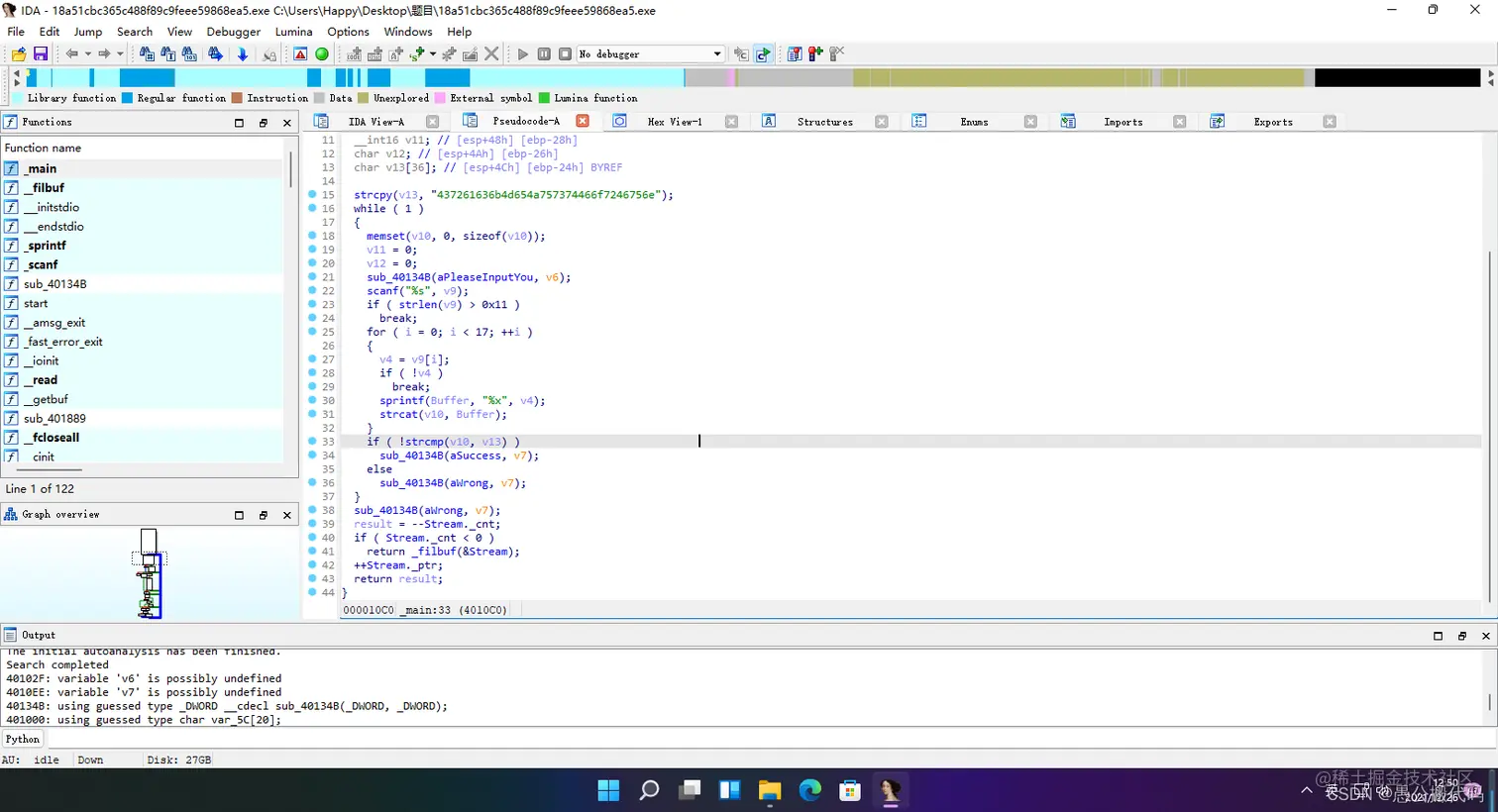The image size is (1498, 812).
Task: Toggle breakpoint dot on line 33
Action: tap(312, 442)
